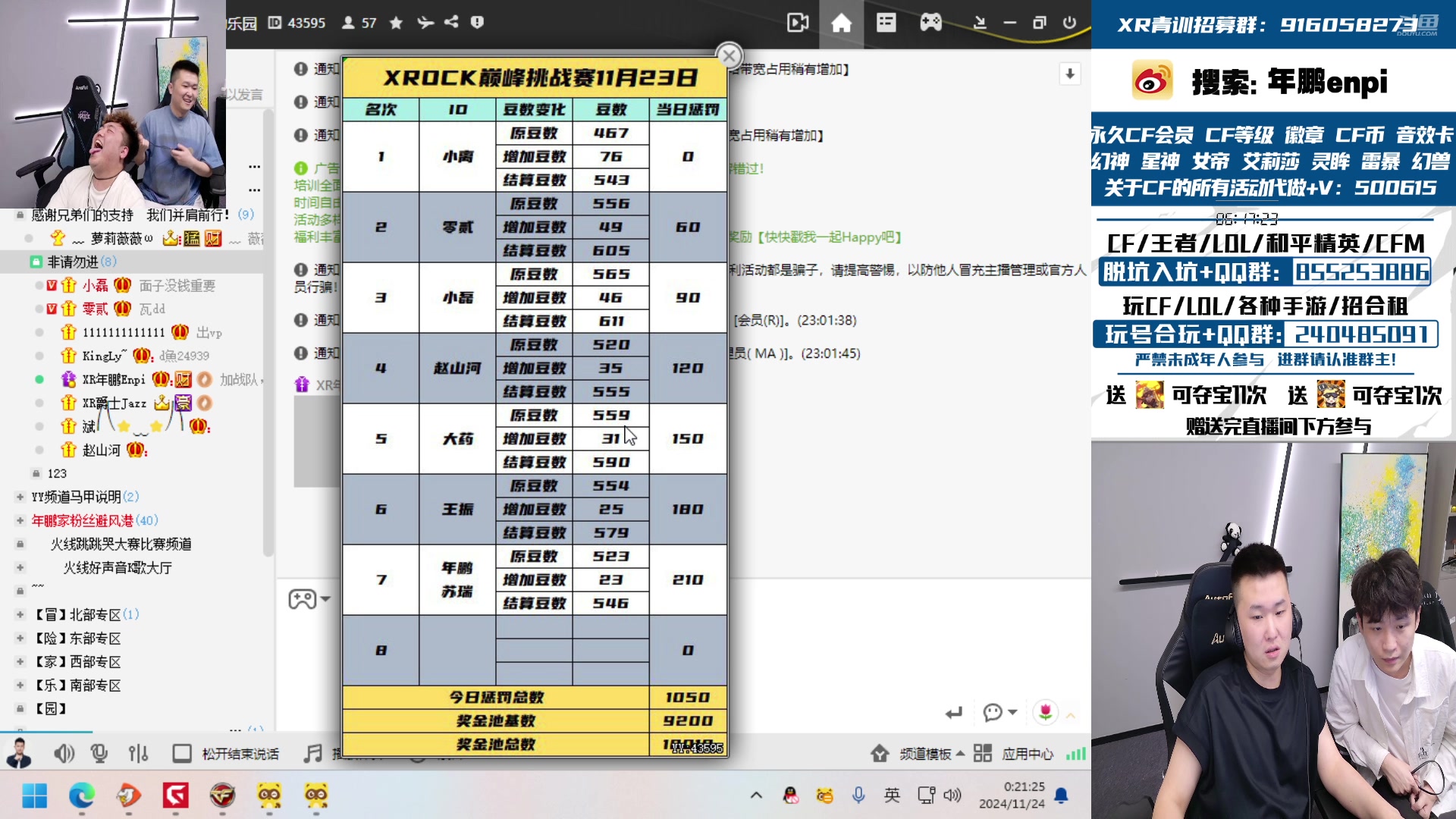This screenshot has height=819, width=1456.
Task: Open the game controller dropdown in chat input
Action: click(309, 599)
